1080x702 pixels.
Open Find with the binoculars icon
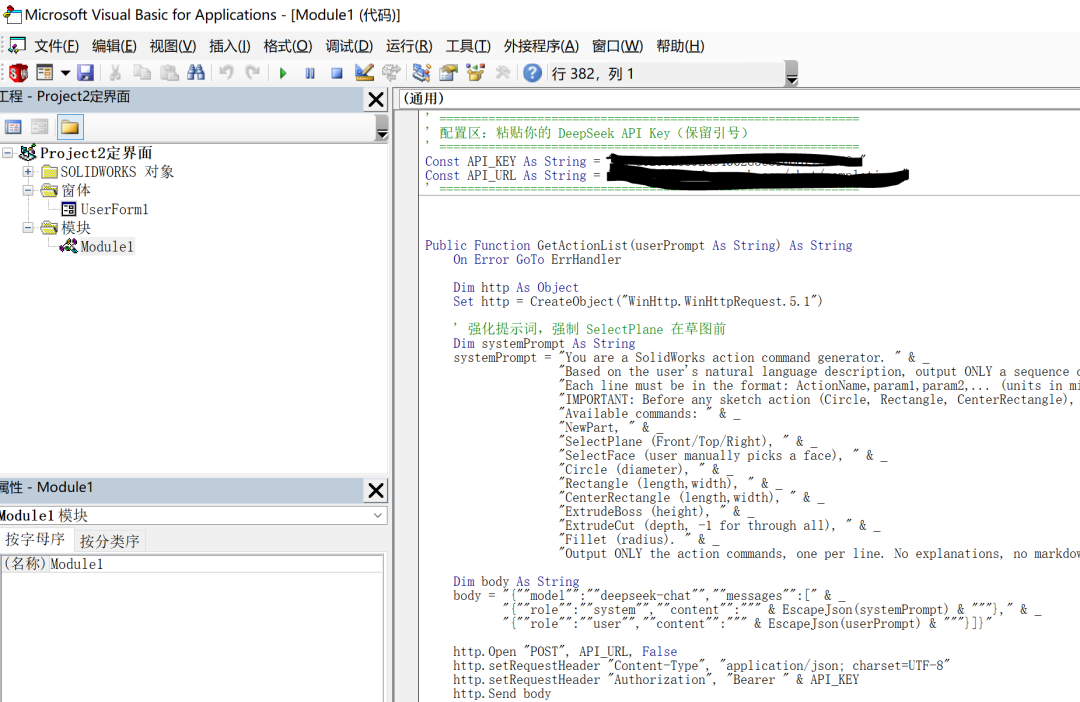tap(196, 72)
